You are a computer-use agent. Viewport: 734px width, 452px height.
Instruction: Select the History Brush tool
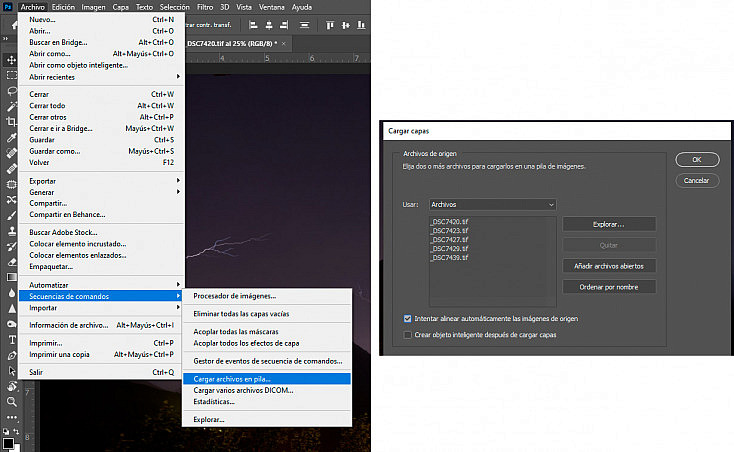tap(11, 246)
